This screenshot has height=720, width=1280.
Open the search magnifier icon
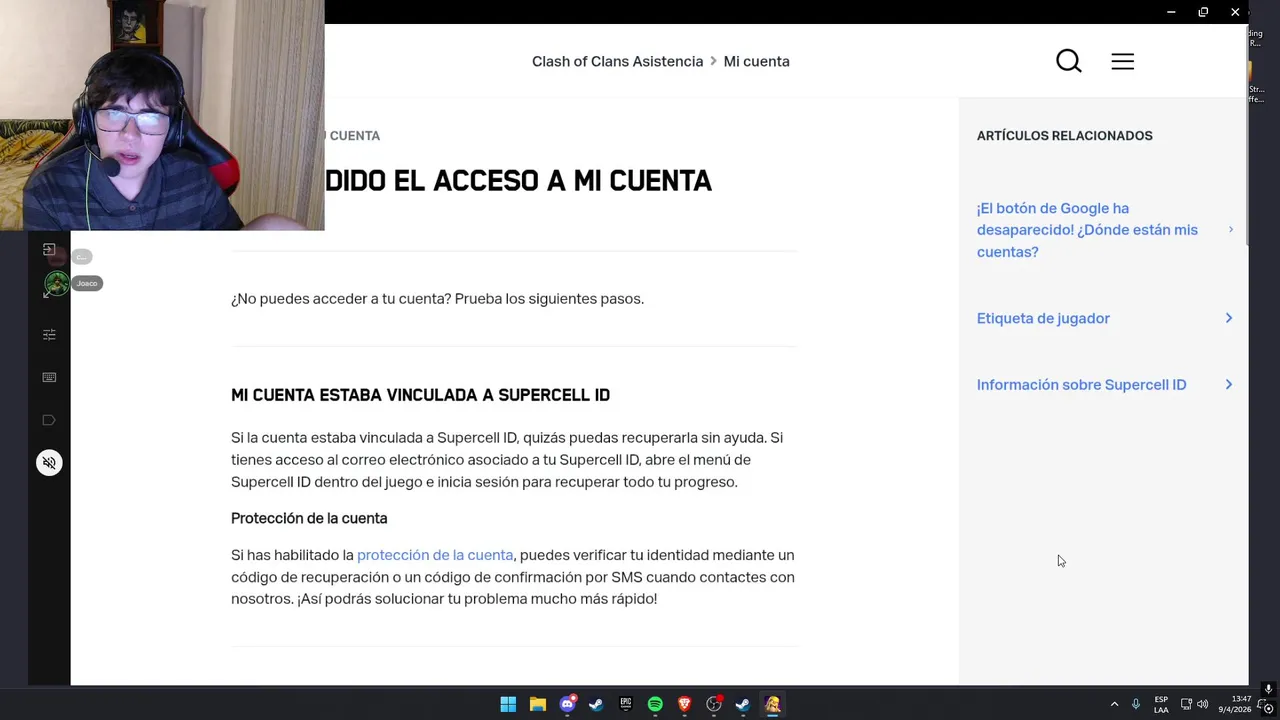point(1069,61)
